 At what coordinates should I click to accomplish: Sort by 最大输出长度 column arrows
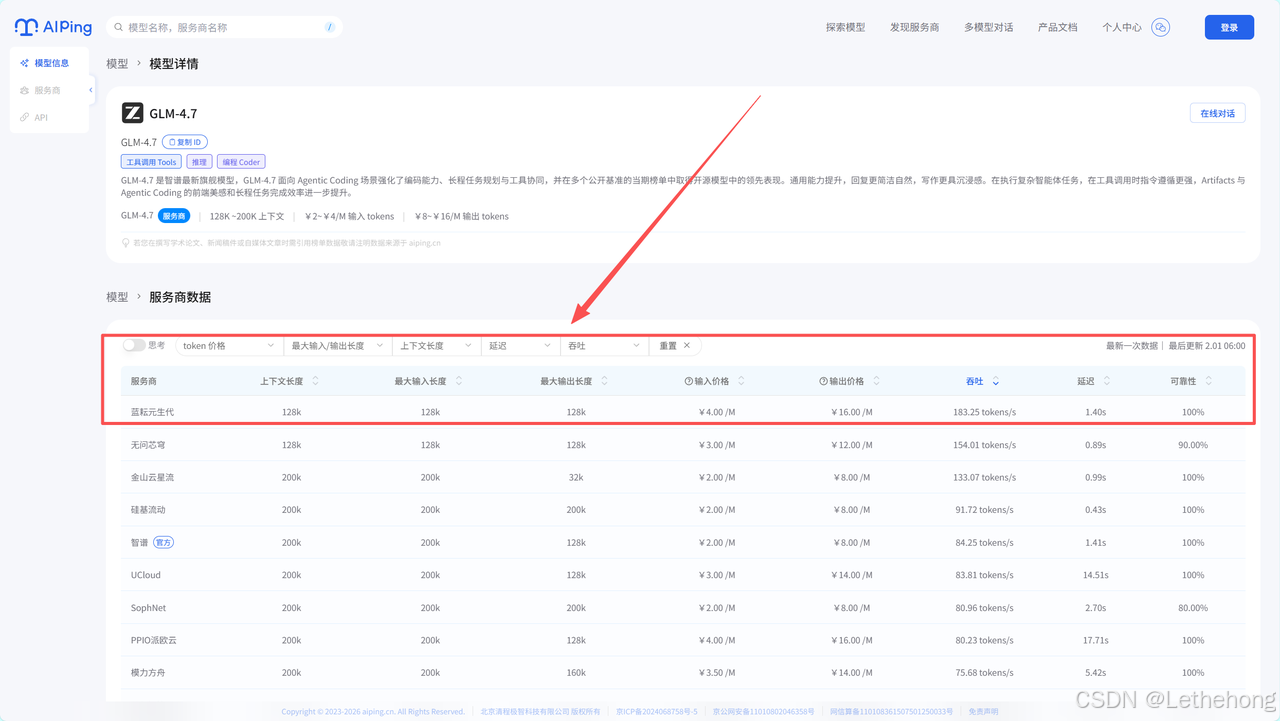[604, 381]
